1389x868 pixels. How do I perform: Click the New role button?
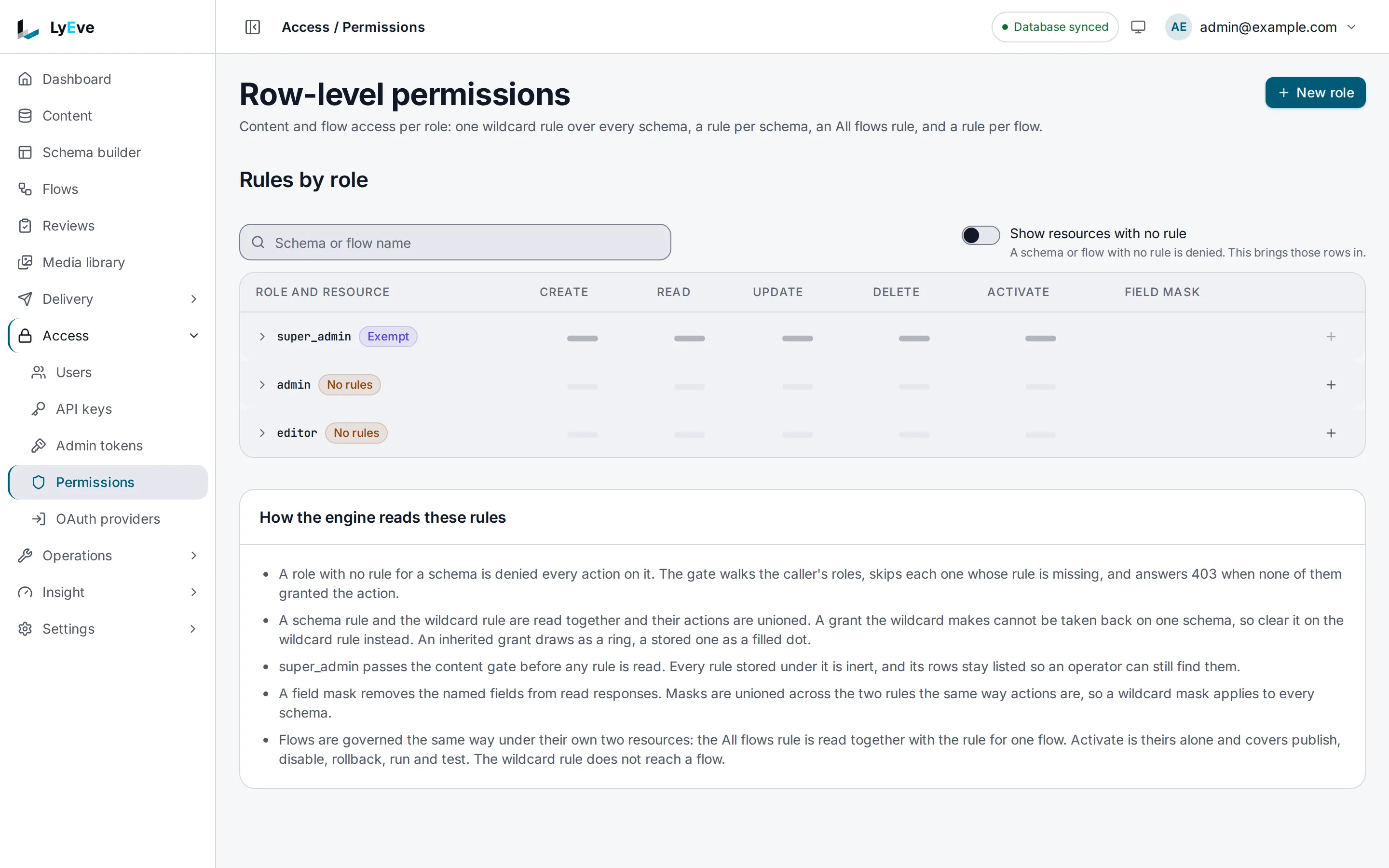click(1315, 93)
